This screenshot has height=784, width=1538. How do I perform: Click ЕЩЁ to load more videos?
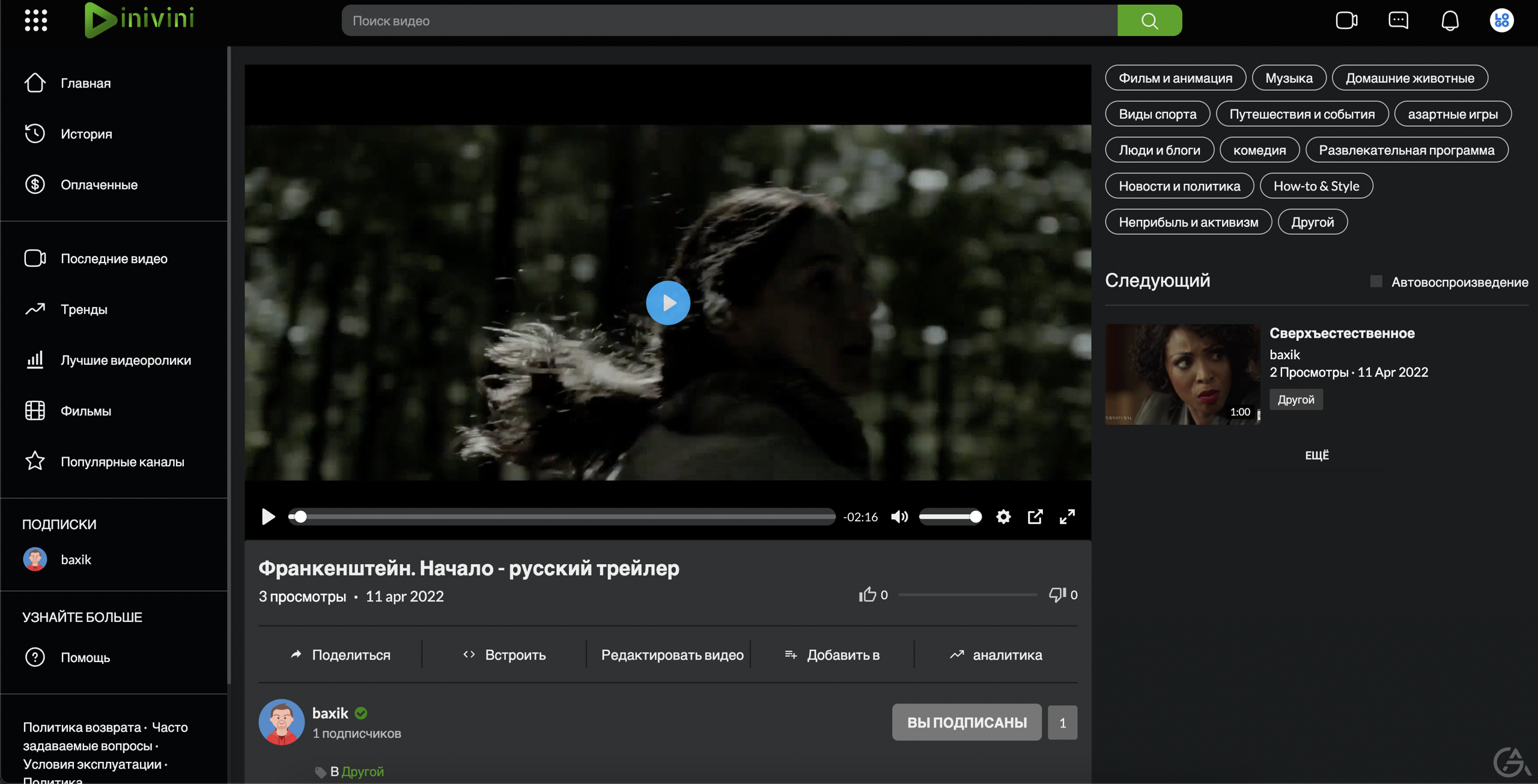1317,455
